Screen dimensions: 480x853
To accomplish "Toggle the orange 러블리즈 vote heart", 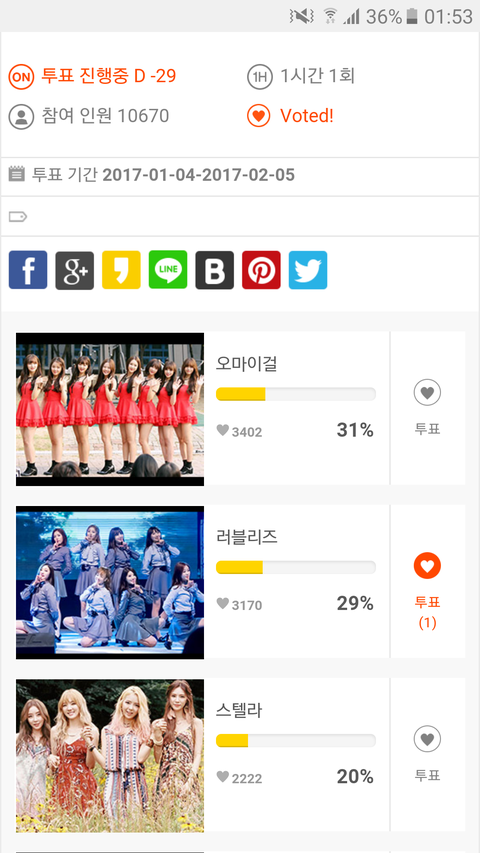I will (x=427, y=566).
